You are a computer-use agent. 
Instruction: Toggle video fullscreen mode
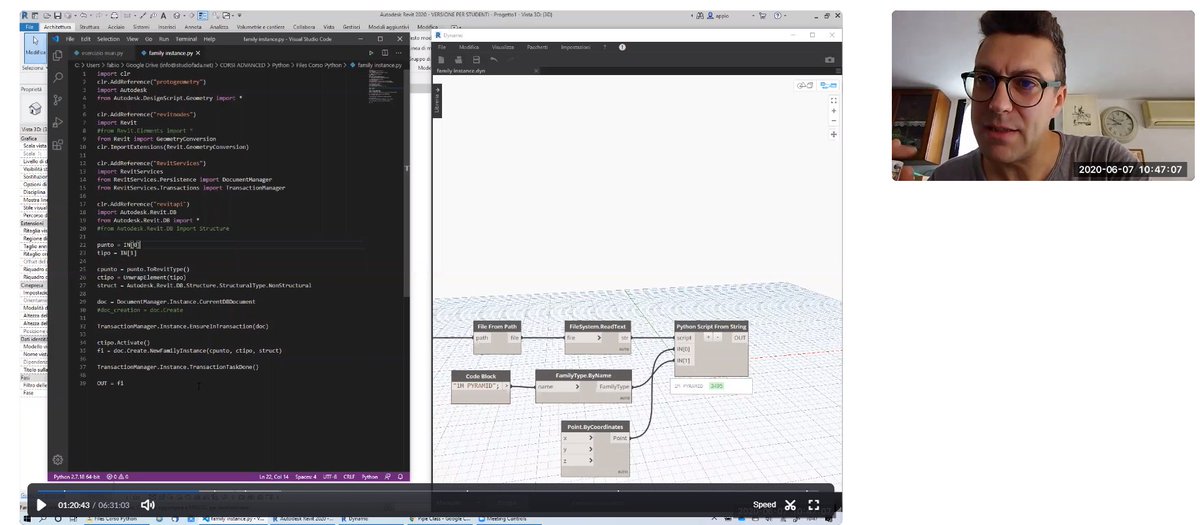point(813,505)
